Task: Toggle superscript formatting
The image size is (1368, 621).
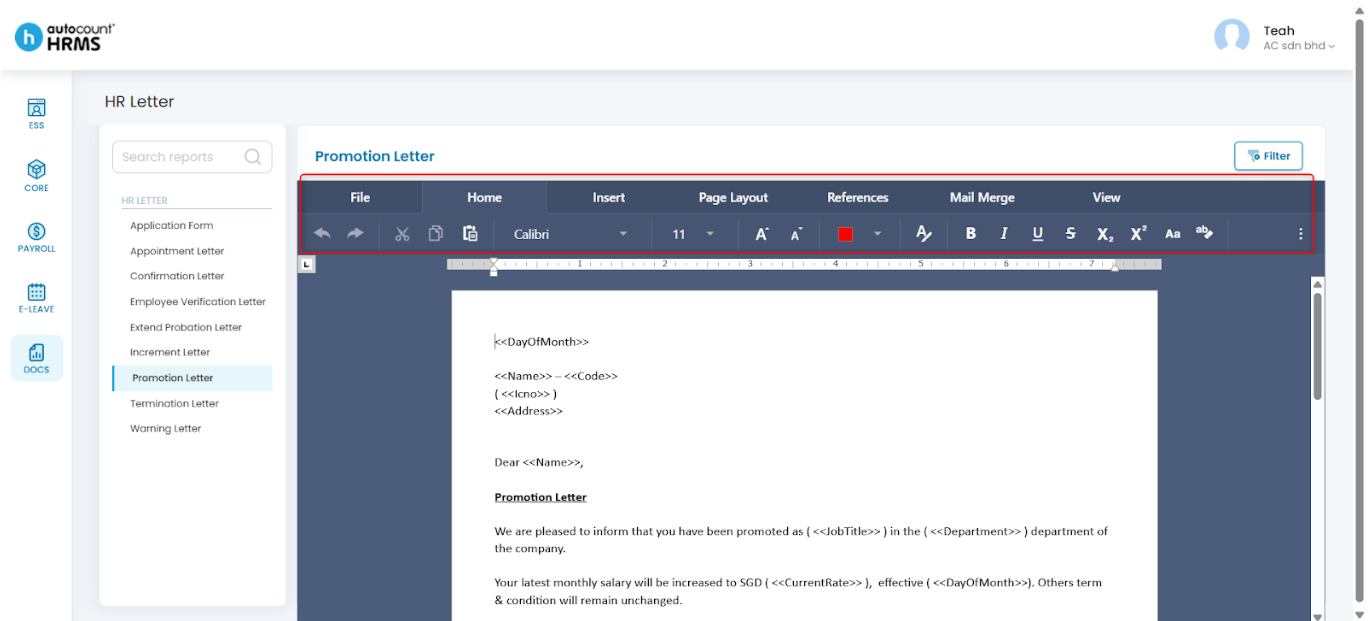Action: click(1139, 233)
